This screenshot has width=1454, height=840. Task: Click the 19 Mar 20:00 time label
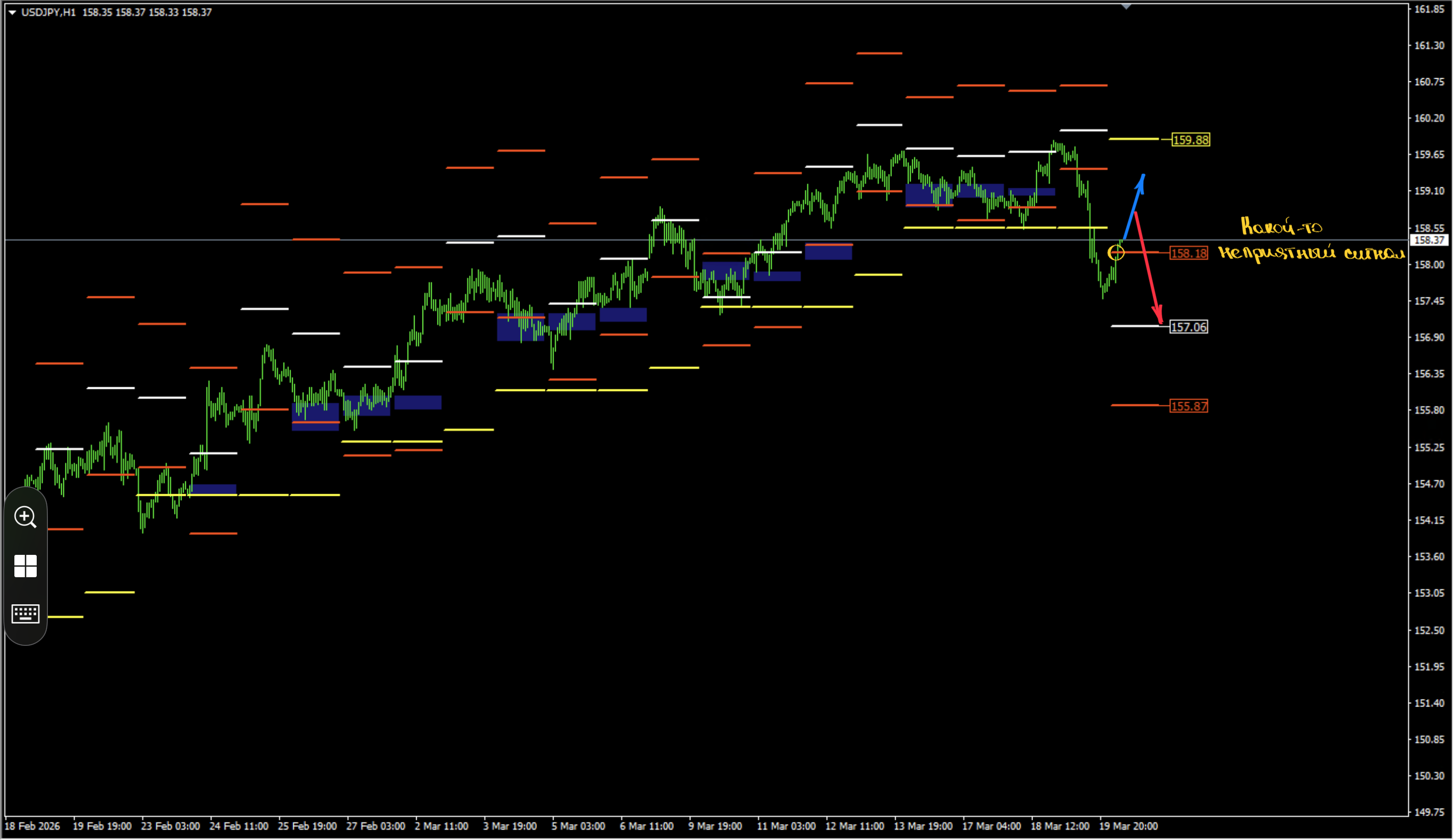tap(1129, 827)
